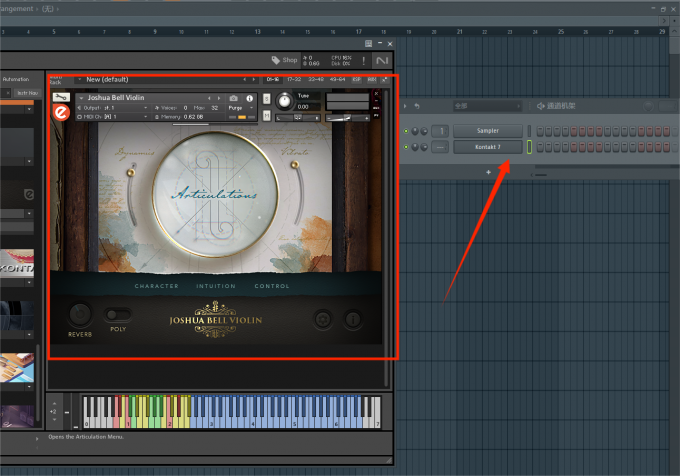Toggle the Sampler channel mute LED
The width and height of the screenshot is (680, 476).
[x=406, y=131]
